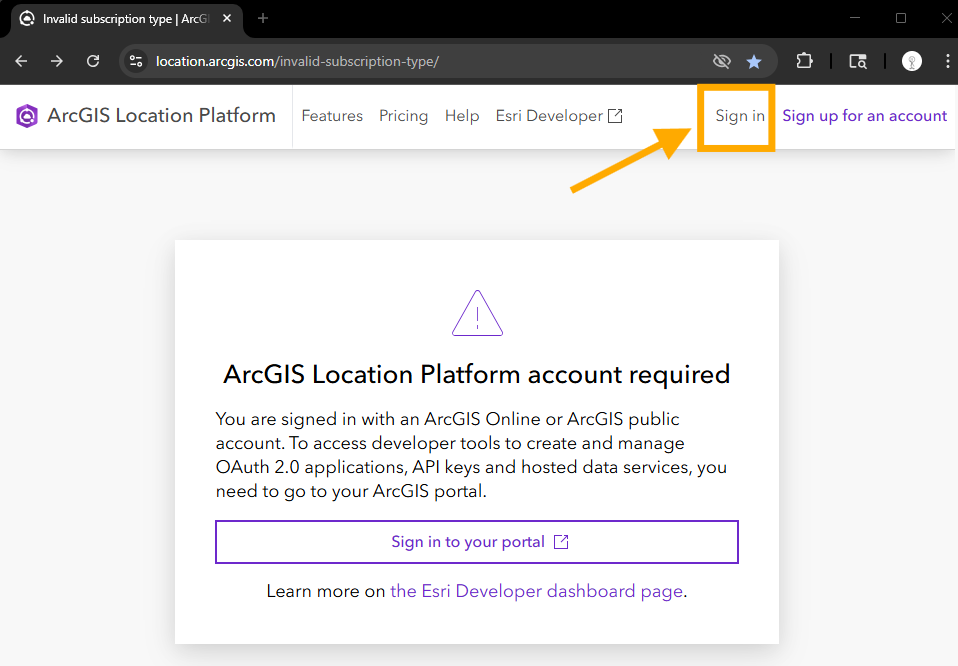The image size is (958, 666).
Task: Select Help in the navigation bar
Action: pos(462,115)
